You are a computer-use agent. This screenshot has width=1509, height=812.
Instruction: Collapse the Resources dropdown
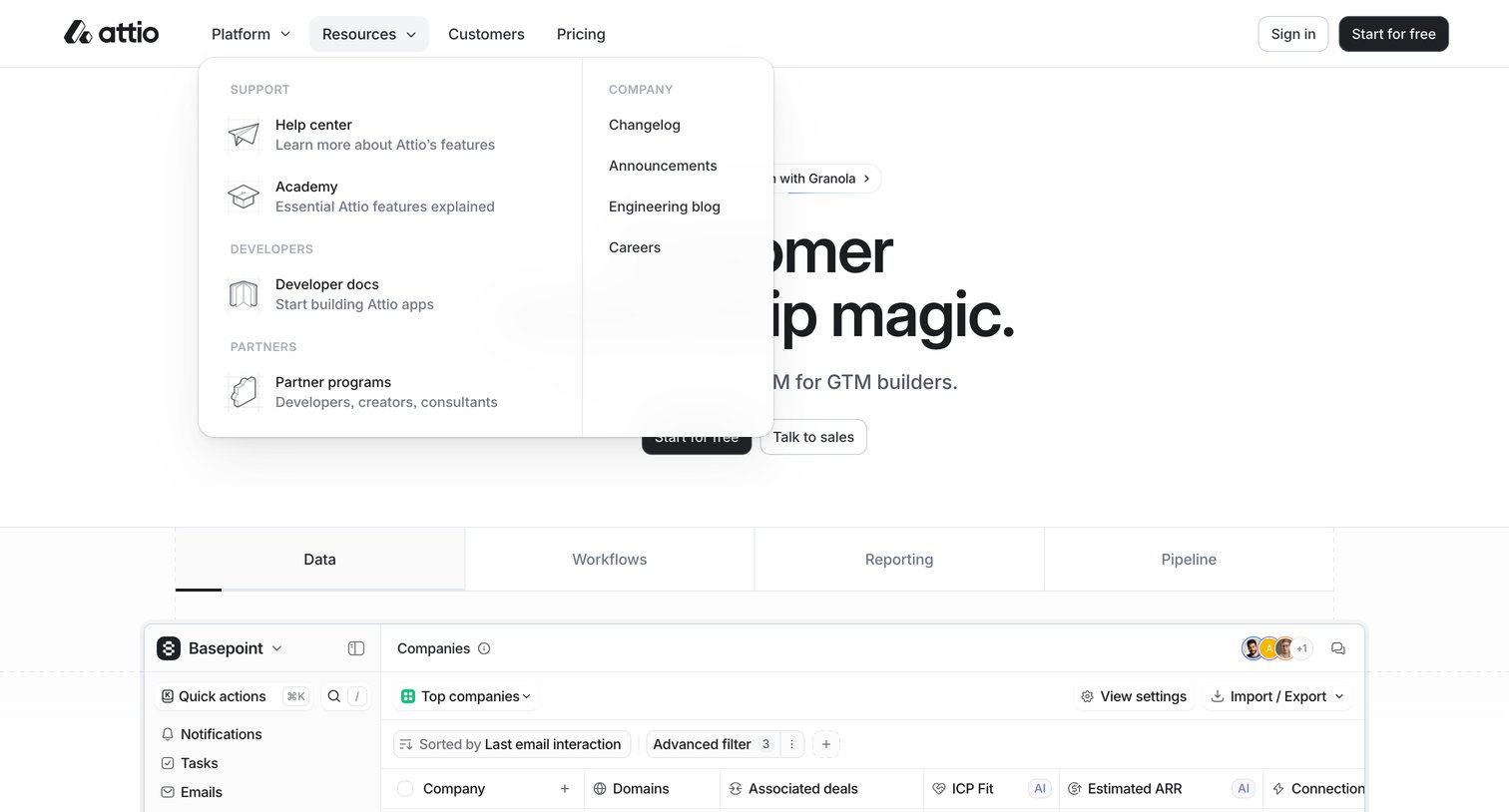point(369,34)
